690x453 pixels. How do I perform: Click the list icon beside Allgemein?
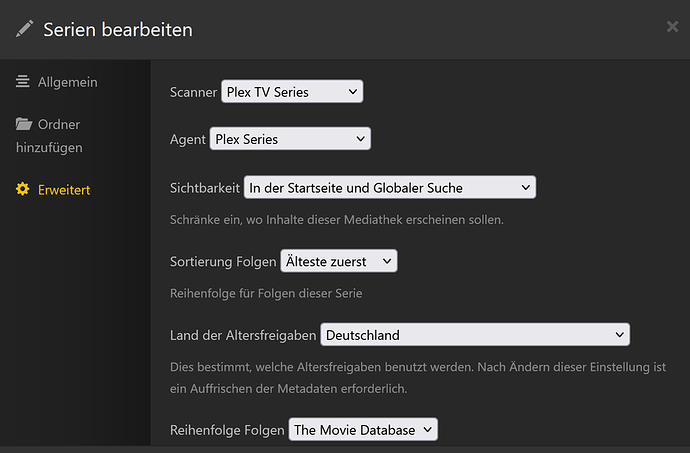tap(23, 82)
